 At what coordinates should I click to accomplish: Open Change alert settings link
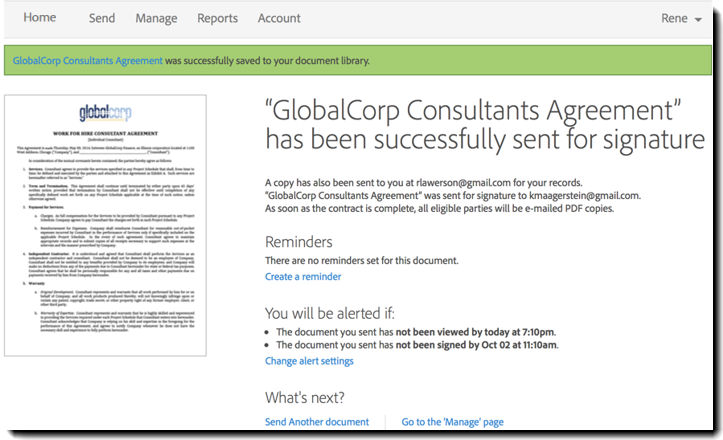click(x=309, y=361)
